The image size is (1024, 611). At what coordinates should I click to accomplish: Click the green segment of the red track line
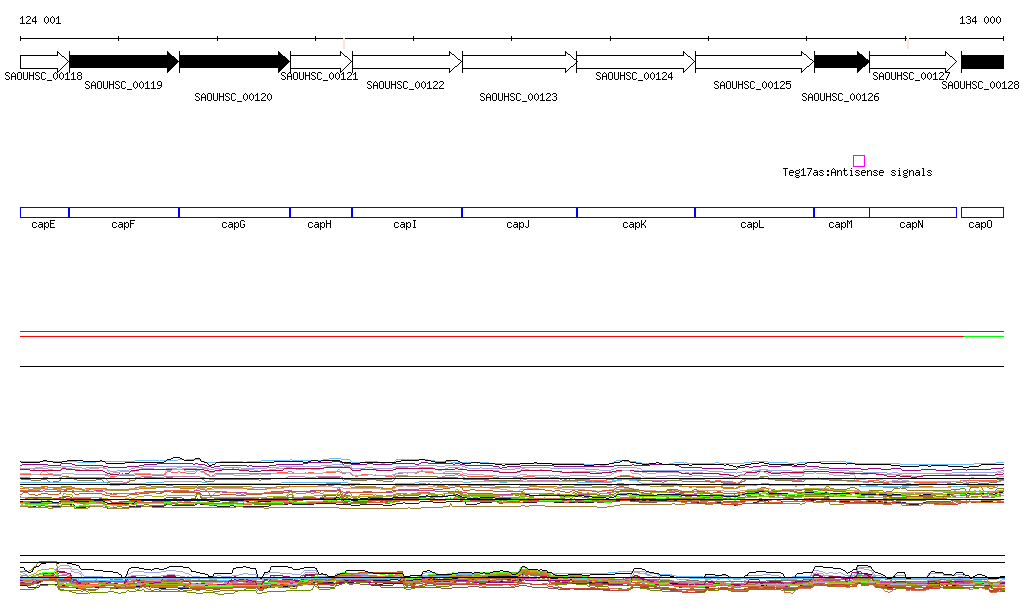click(984, 337)
